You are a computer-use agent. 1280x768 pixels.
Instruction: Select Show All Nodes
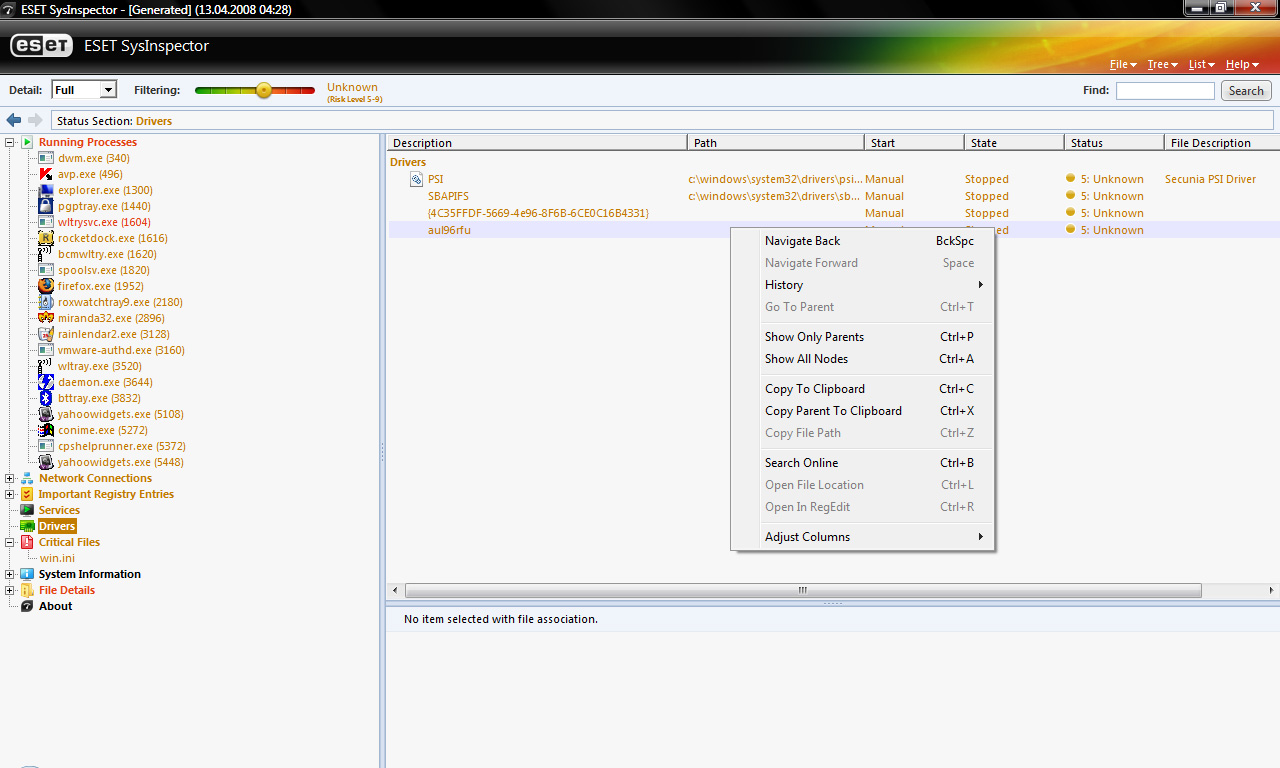click(863, 359)
